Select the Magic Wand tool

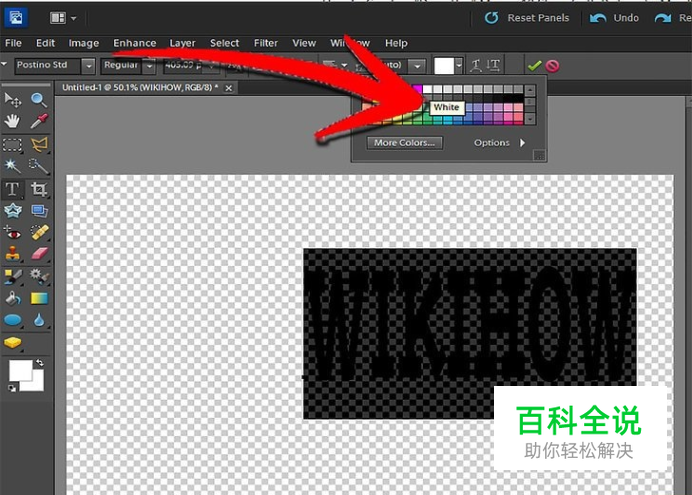point(12,166)
